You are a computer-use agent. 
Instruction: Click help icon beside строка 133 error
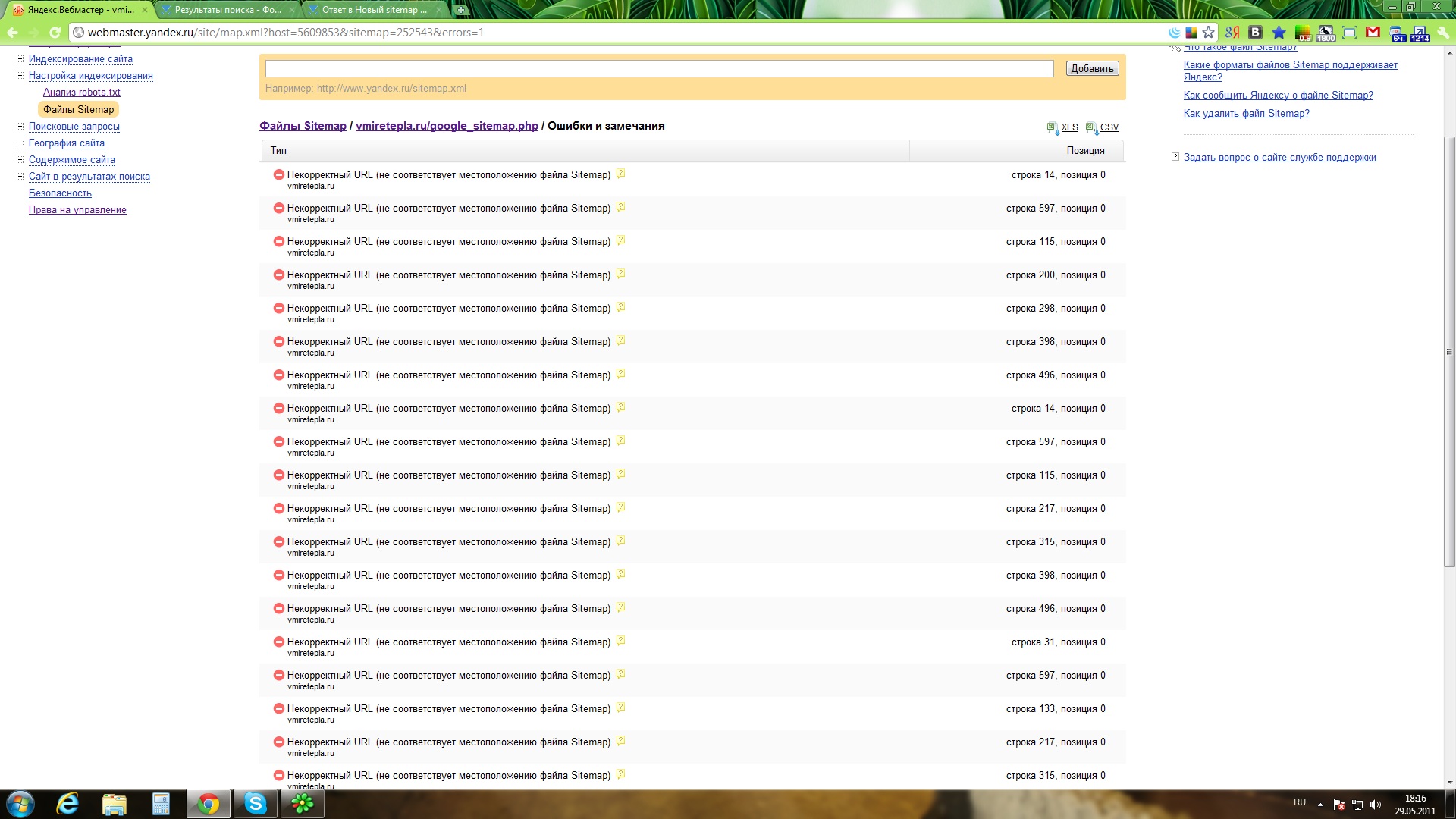(x=620, y=708)
